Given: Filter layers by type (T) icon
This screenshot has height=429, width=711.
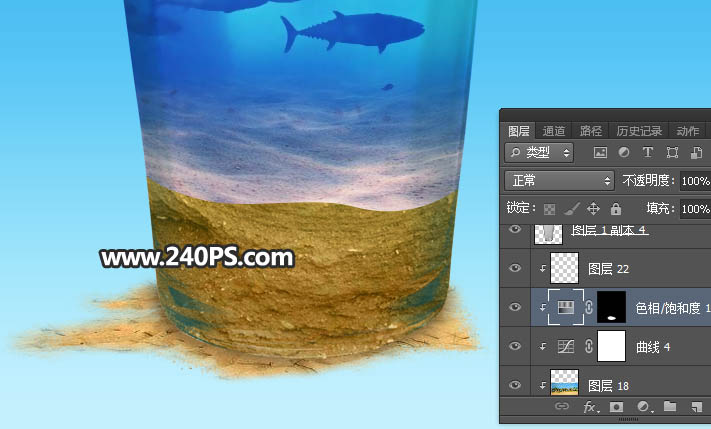Looking at the screenshot, I should click(648, 152).
